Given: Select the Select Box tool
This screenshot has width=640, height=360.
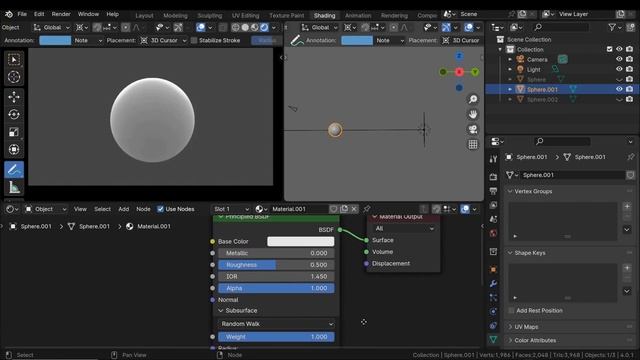Looking at the screenshot, I should (14, 60).
